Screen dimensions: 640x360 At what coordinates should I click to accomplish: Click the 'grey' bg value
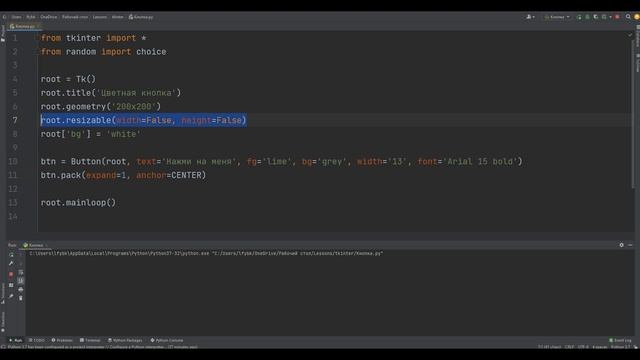(332, 161)
